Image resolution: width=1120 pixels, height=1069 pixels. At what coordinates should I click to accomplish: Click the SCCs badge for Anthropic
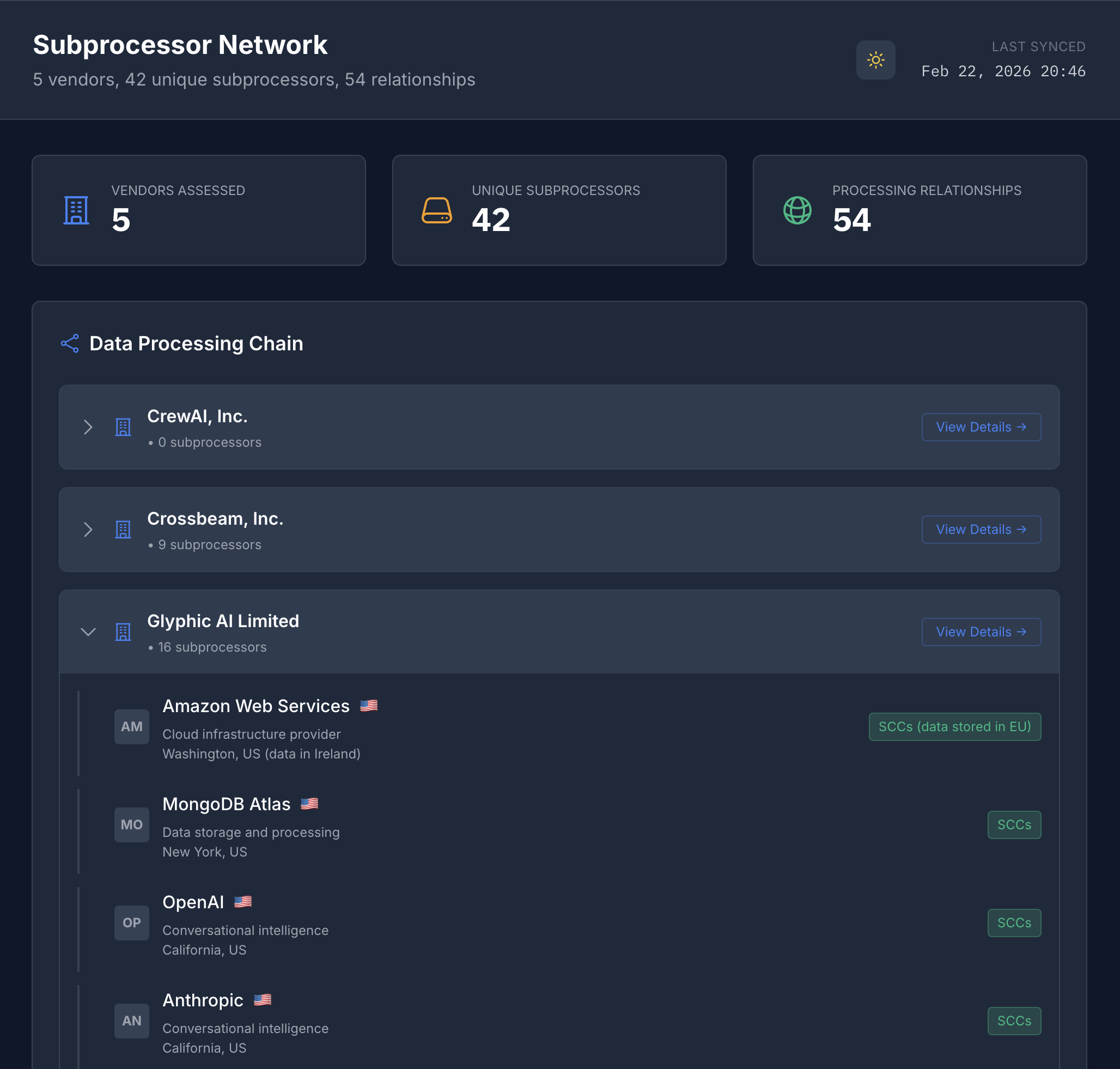click(1014, 1021)
